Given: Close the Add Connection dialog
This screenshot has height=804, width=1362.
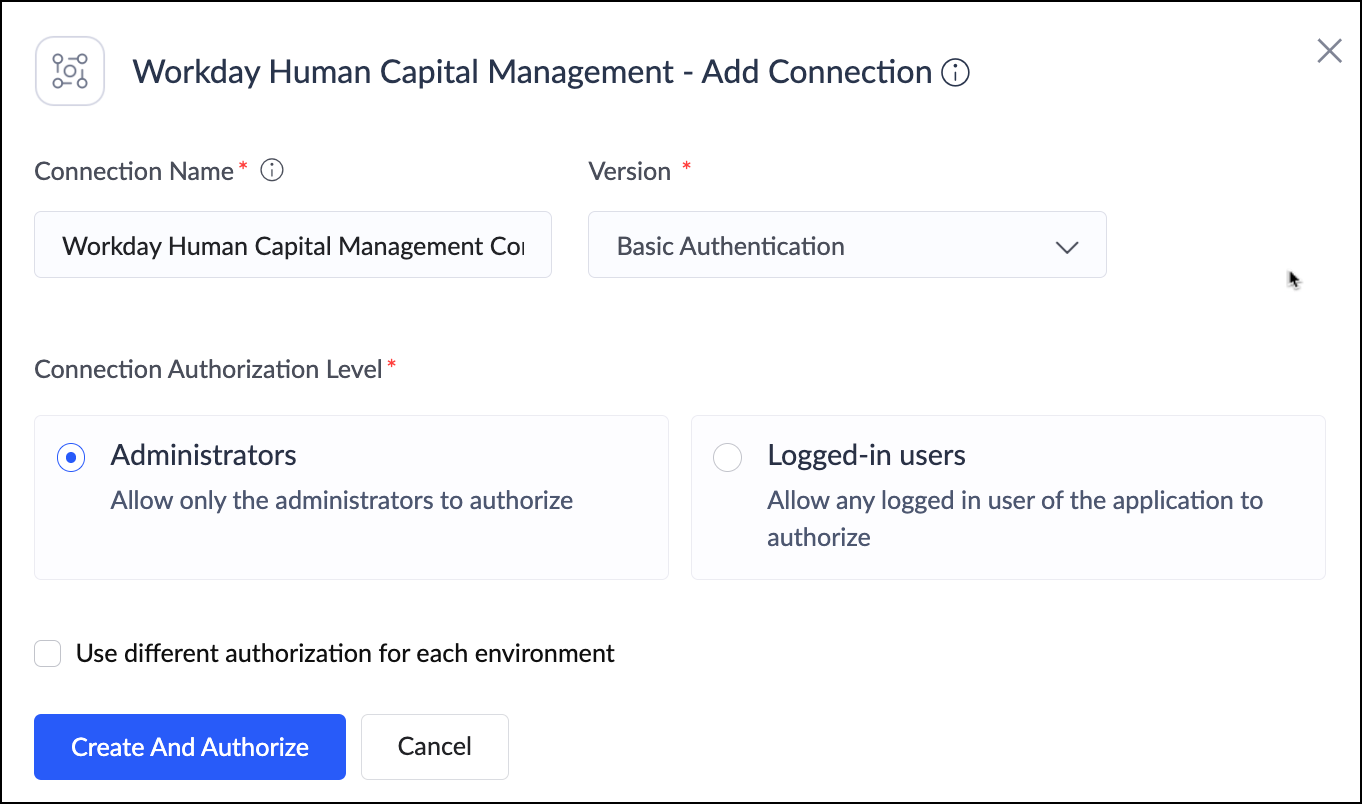Looking at the screenshot, I should [x=1329, y=51].
